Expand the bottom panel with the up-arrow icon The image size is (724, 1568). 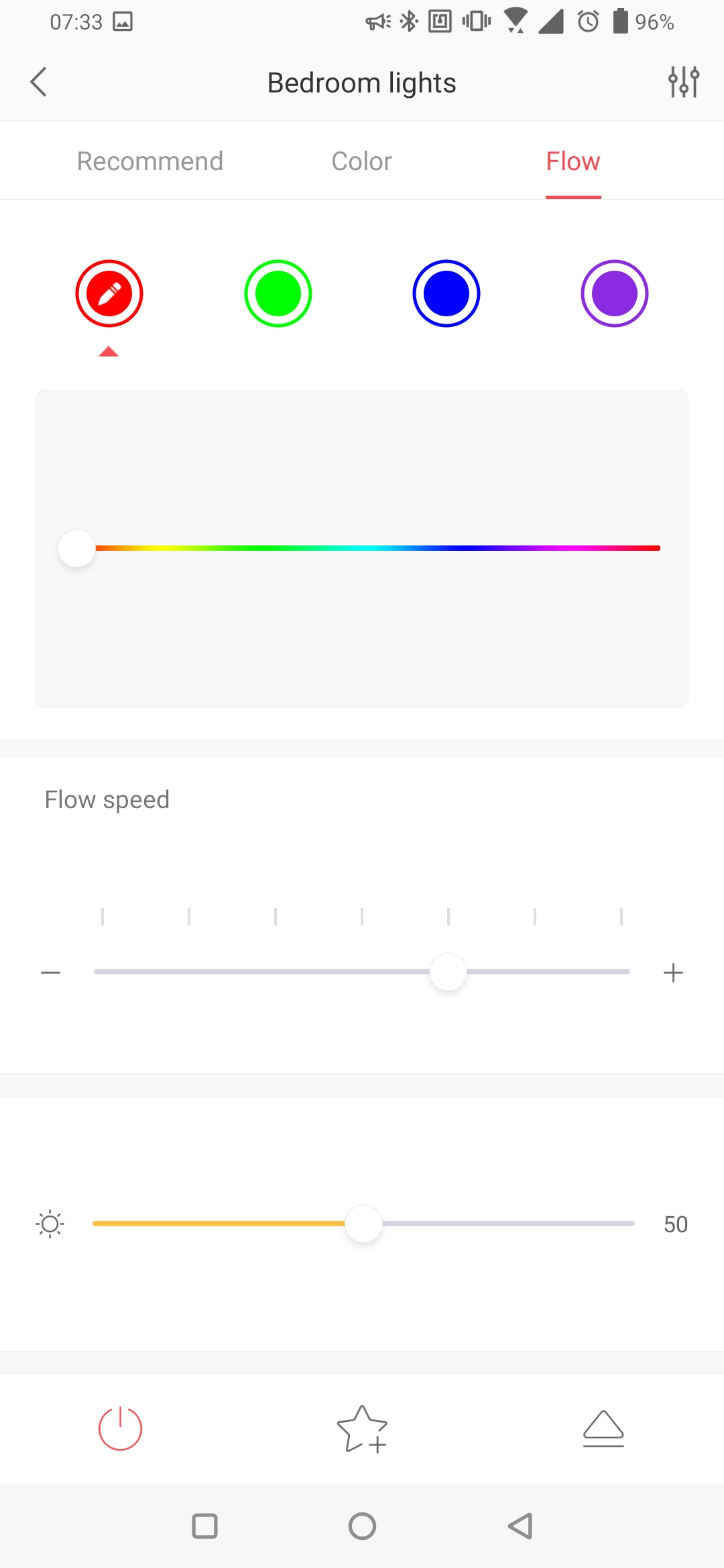[603, 1428]
